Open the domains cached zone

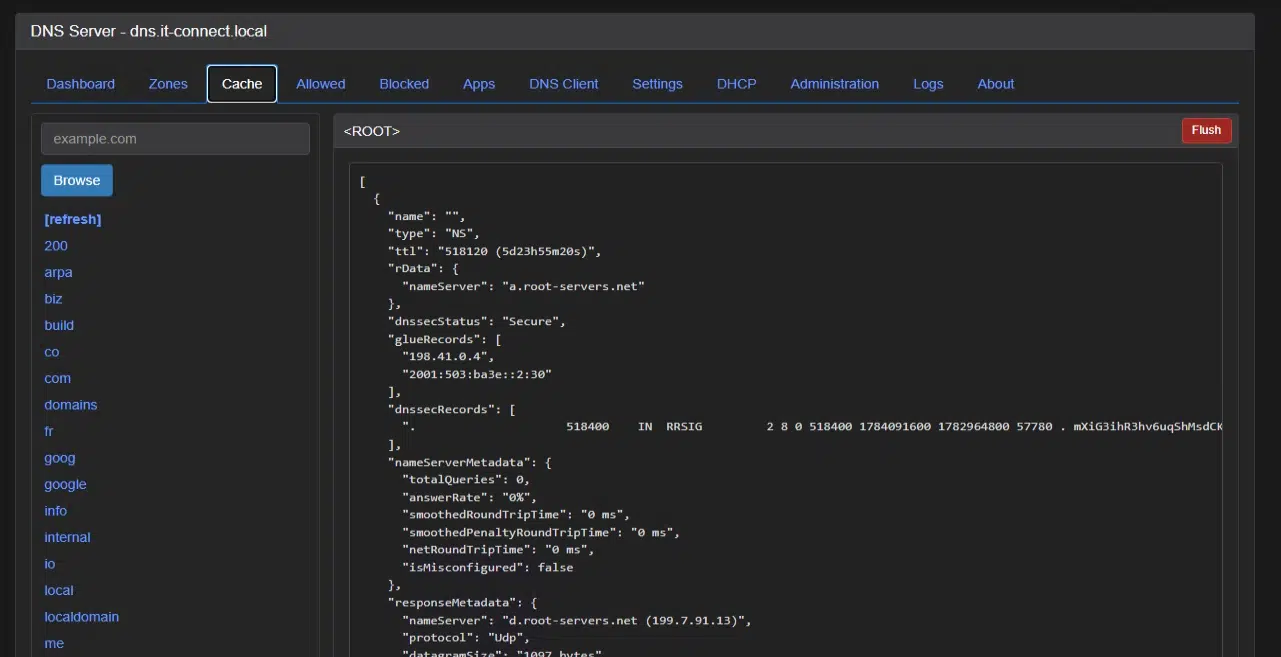coord(71,405)
